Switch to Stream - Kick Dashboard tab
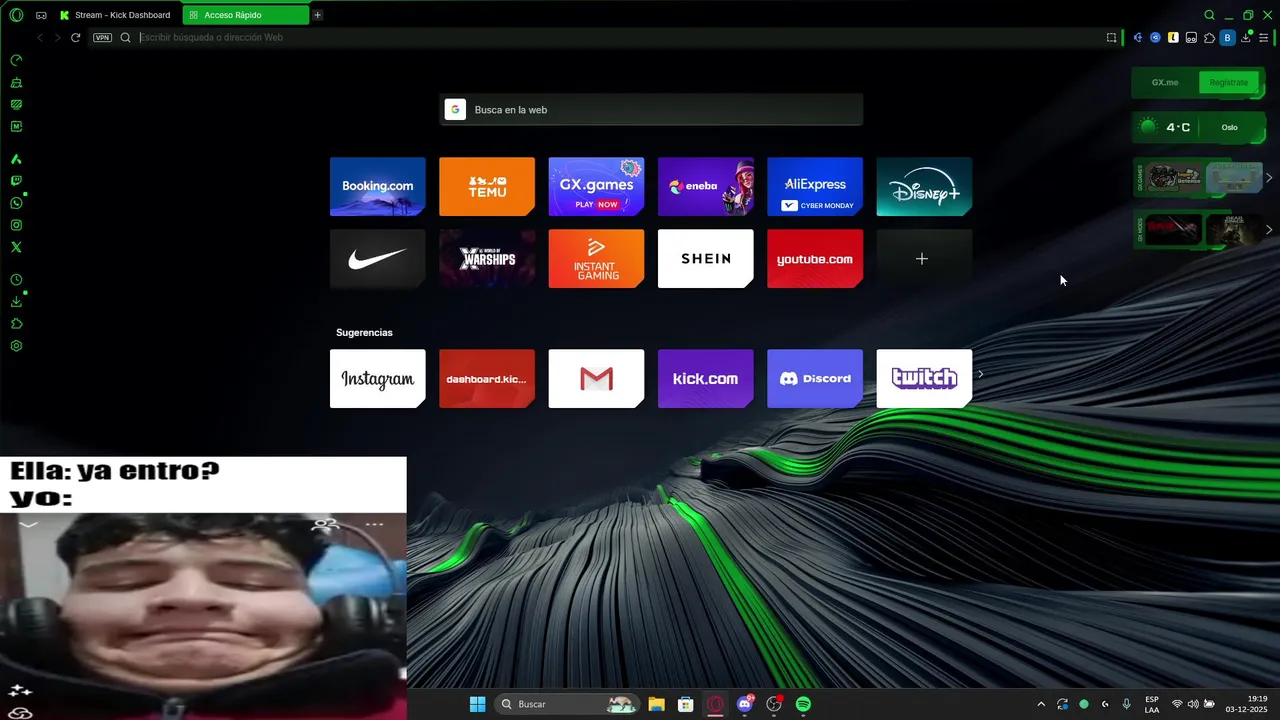The width and height of the screenshot is (1280, 720). tap(115, 15)
